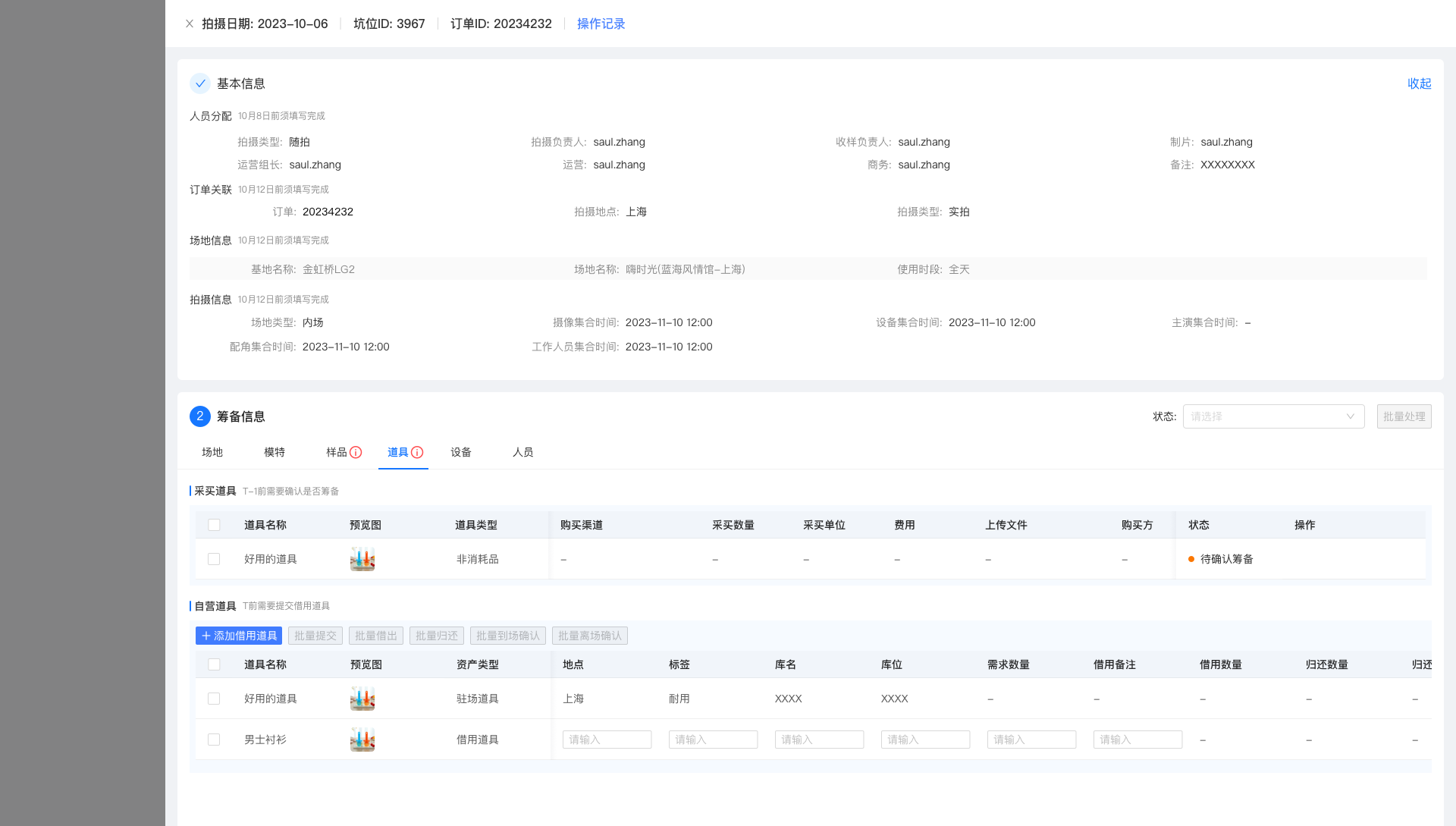Screen dimensions: 1456x826
Task: Click the warning icon beside 样品 tab
Action: (356, 452)
